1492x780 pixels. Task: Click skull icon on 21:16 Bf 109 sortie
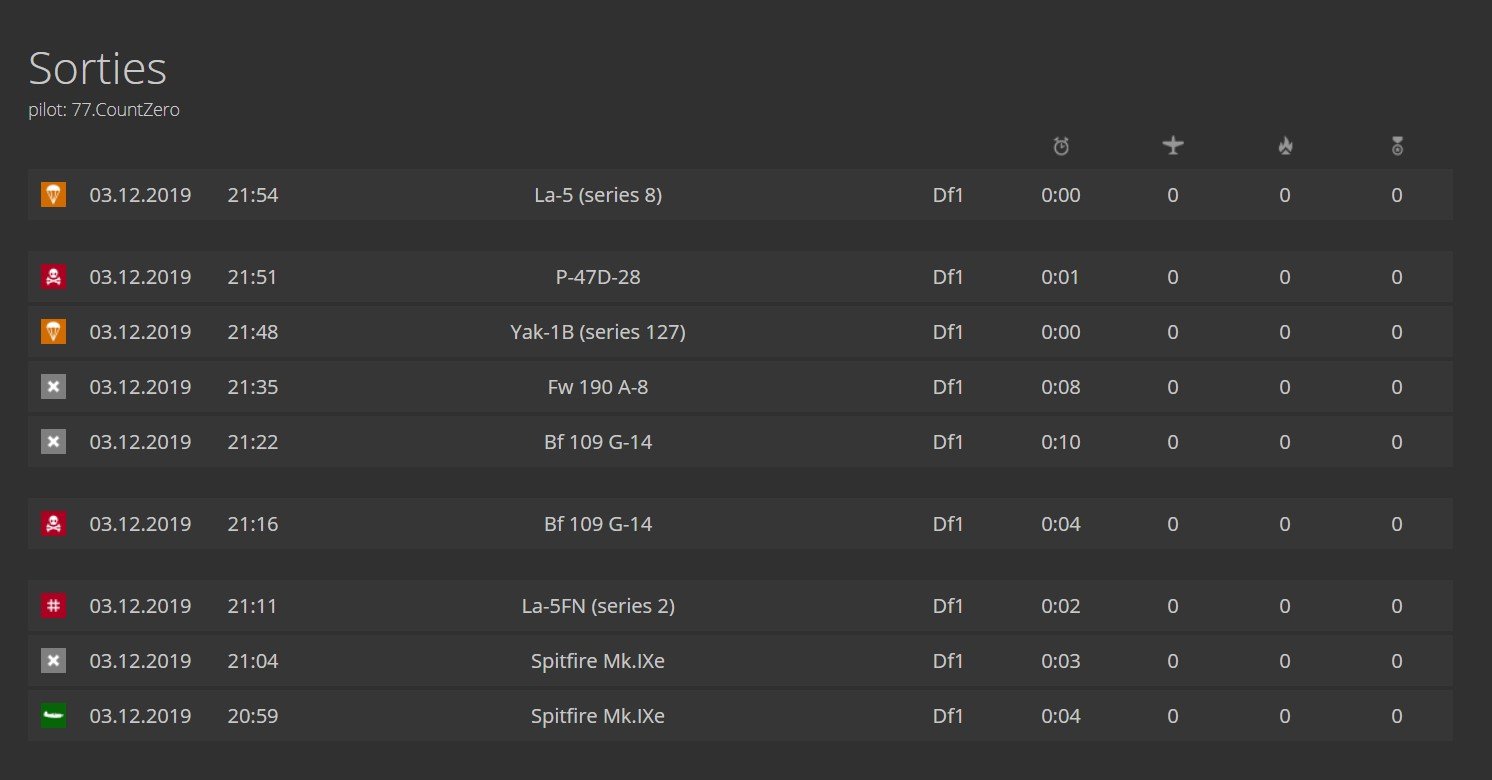coord(54,524)
